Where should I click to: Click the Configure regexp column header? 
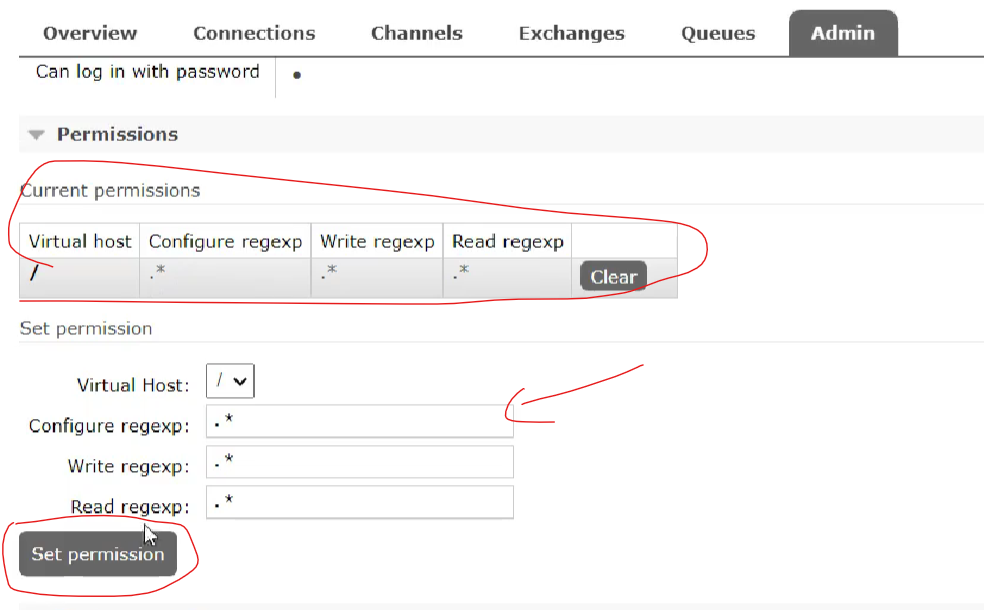(x=225, y=242)
